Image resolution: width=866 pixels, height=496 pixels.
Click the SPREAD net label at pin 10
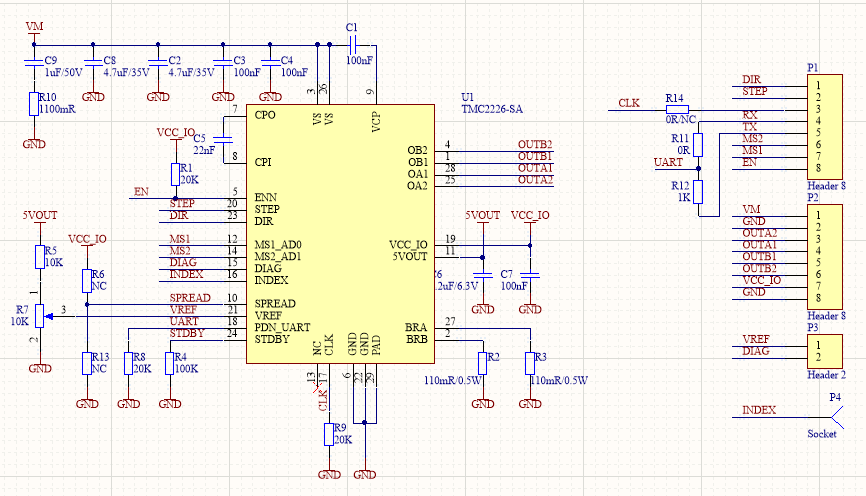tap(190, 298)
